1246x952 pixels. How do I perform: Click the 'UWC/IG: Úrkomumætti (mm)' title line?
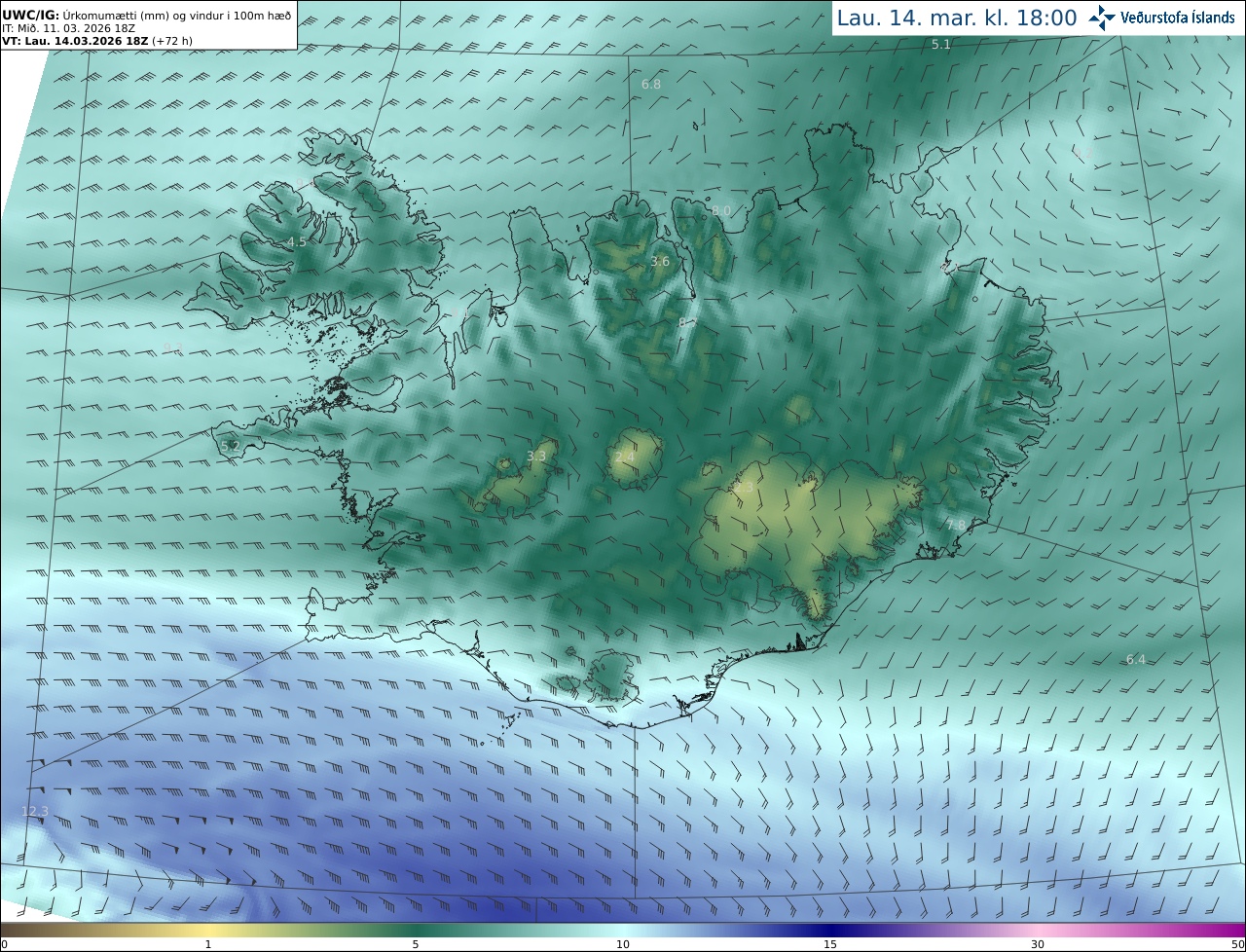(x=147, y=15)
